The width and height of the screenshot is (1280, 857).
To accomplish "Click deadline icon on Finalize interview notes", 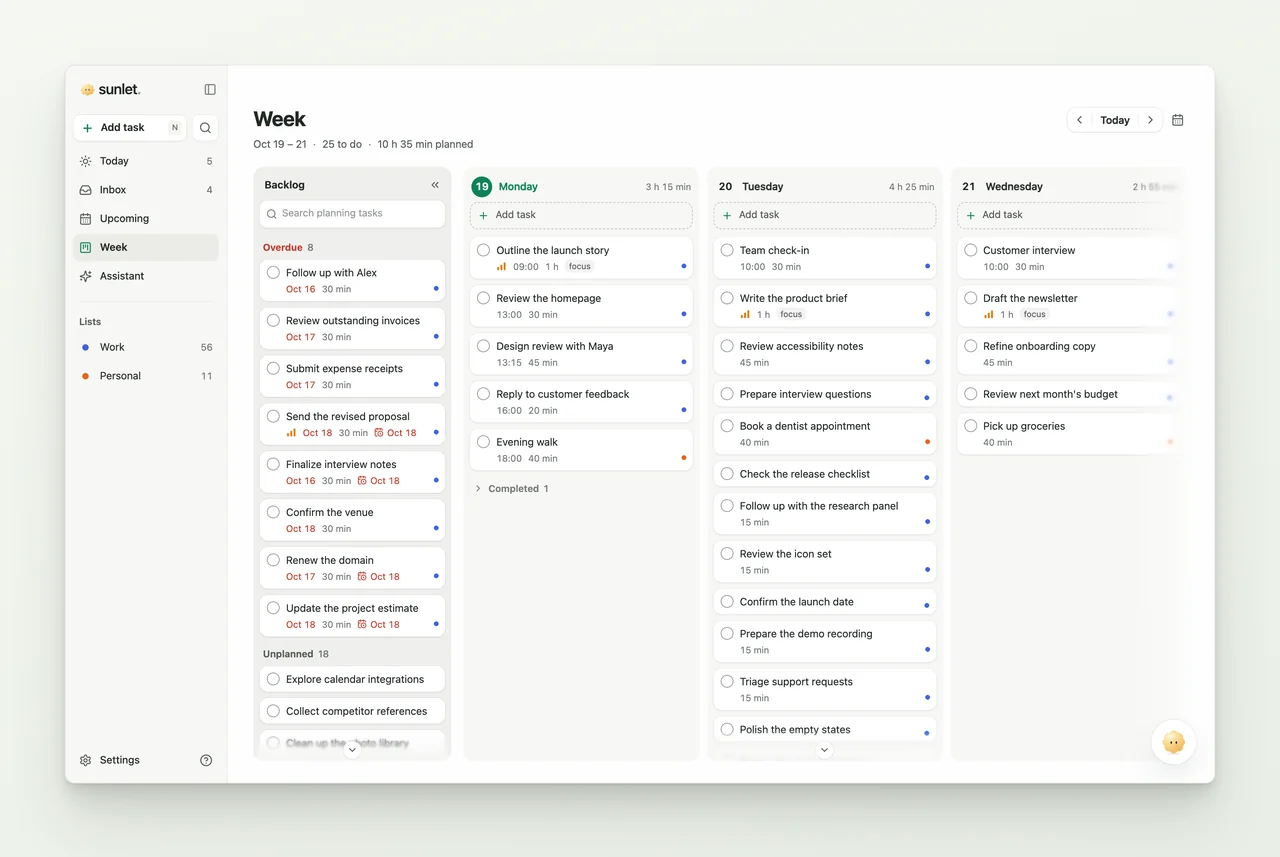I will click(x=363, y=481).
